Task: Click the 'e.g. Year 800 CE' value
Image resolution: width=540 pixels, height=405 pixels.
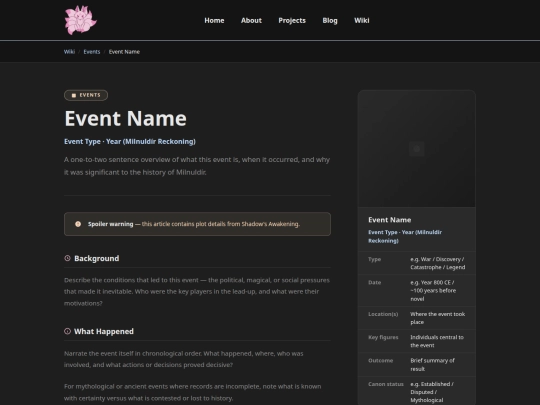Action: [x=433, y=290]
